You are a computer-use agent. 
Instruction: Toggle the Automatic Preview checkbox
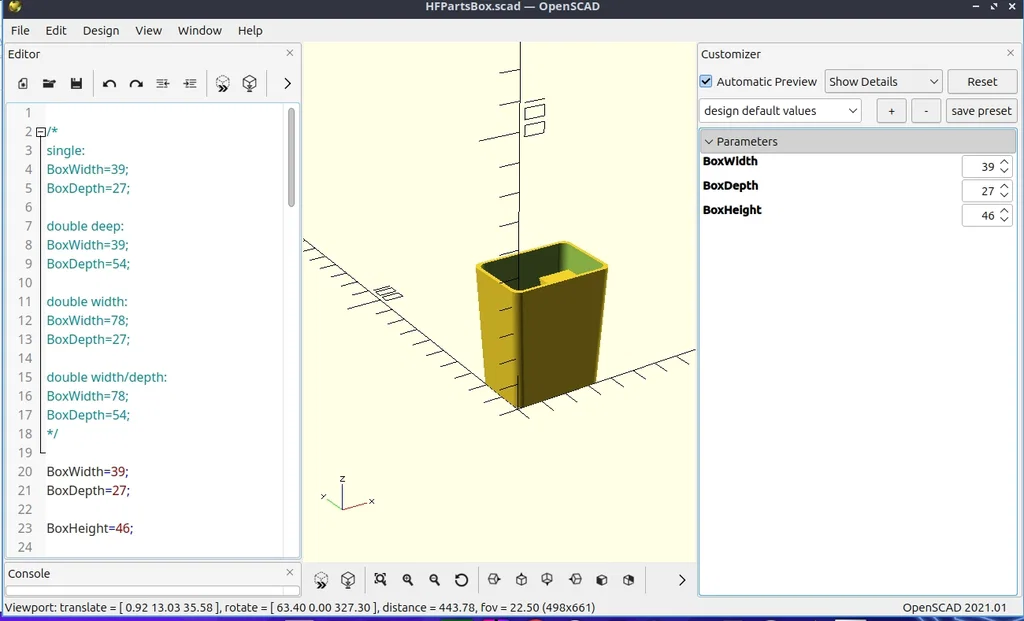tap(706, 82)
